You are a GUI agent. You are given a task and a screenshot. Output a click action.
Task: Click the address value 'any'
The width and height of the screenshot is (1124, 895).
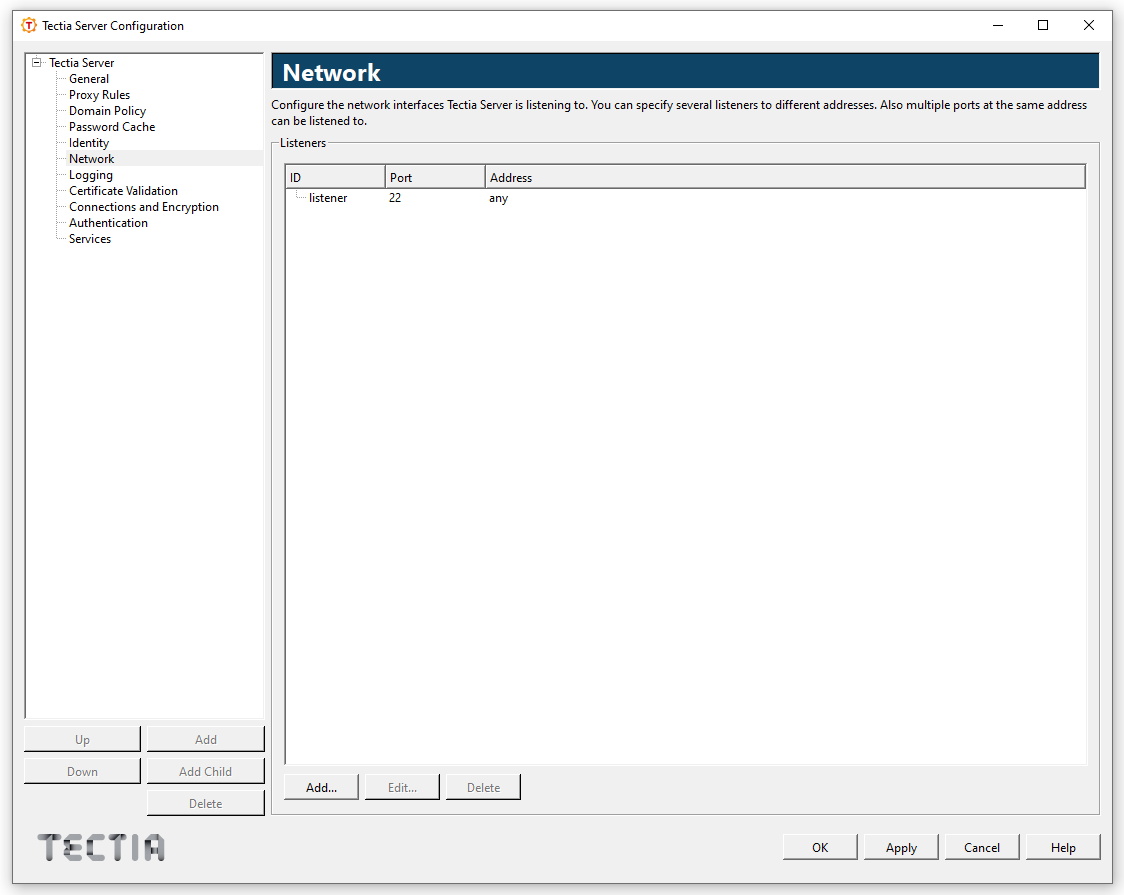click(498, 198)
